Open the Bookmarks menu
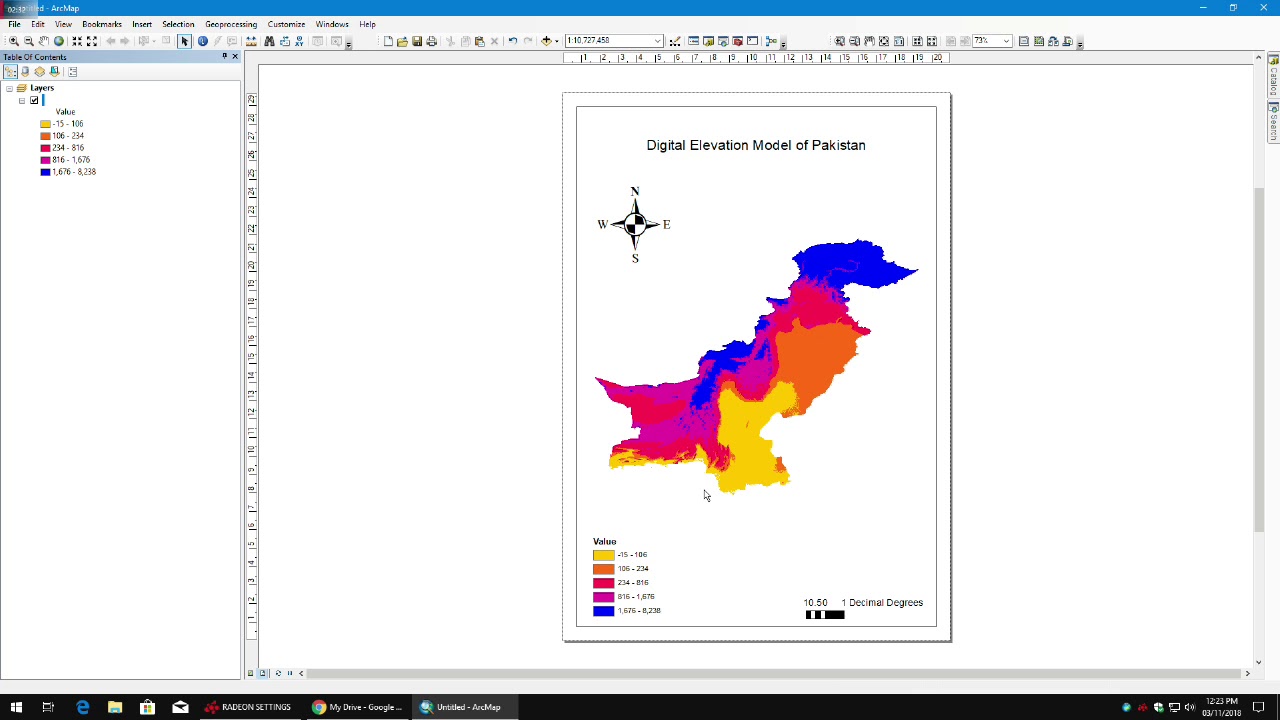The image size is (1280, 720). point(102,24)
